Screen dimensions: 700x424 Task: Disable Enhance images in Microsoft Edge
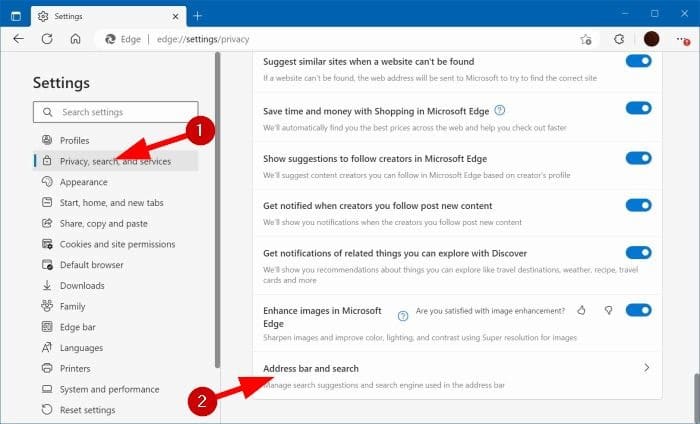click(x=638, y=310)
